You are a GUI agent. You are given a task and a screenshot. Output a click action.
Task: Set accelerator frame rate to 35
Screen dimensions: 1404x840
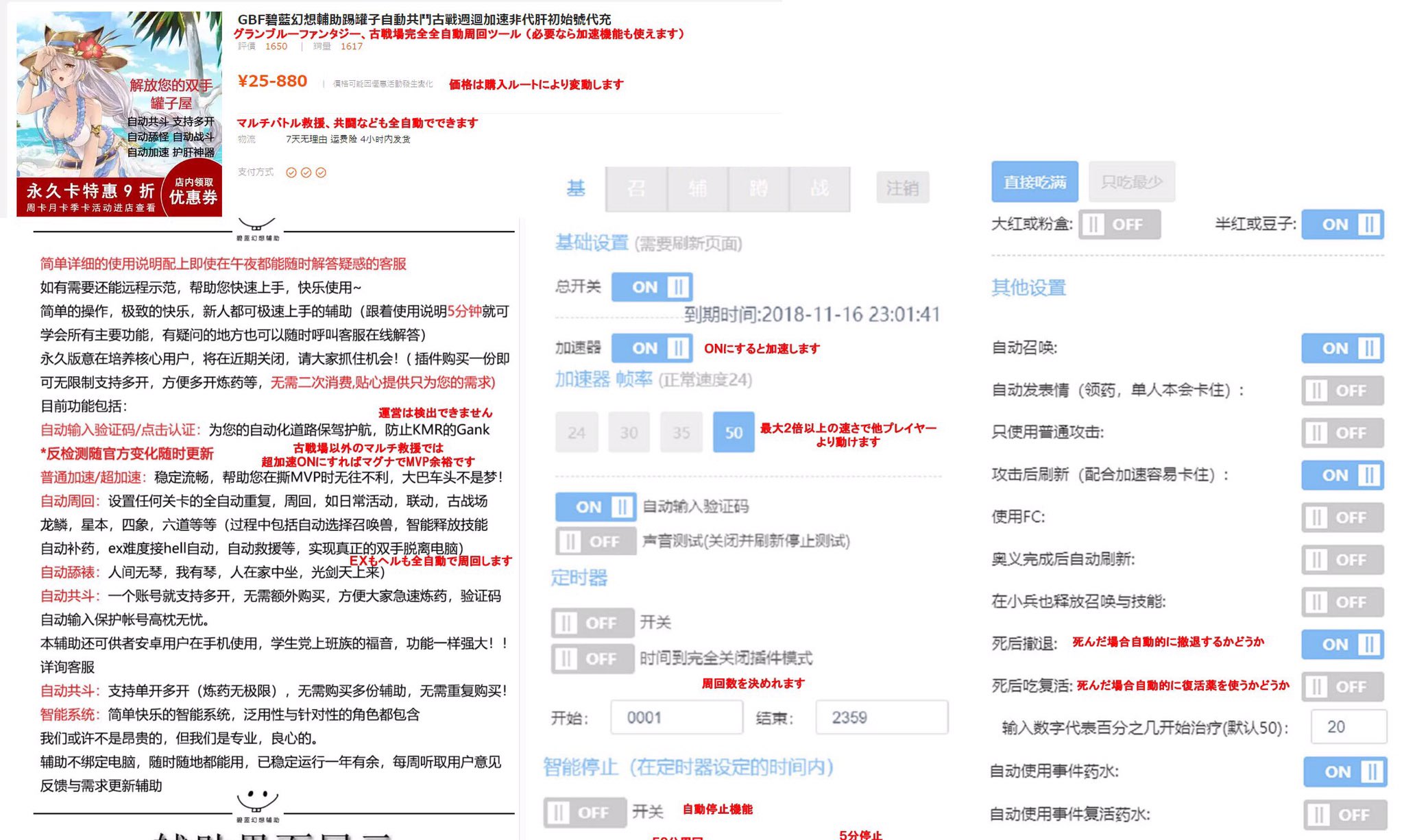(681, 432)
